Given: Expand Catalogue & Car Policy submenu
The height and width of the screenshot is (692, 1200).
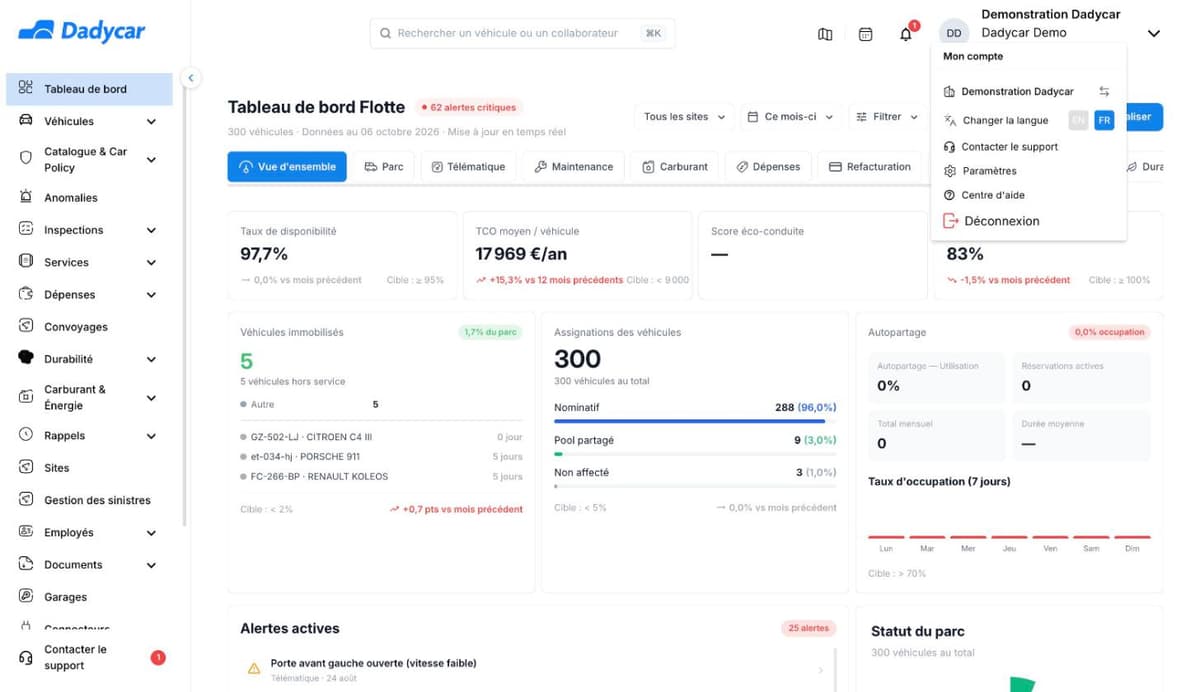Looking at the screenshot, I should (x=151, y=160).
